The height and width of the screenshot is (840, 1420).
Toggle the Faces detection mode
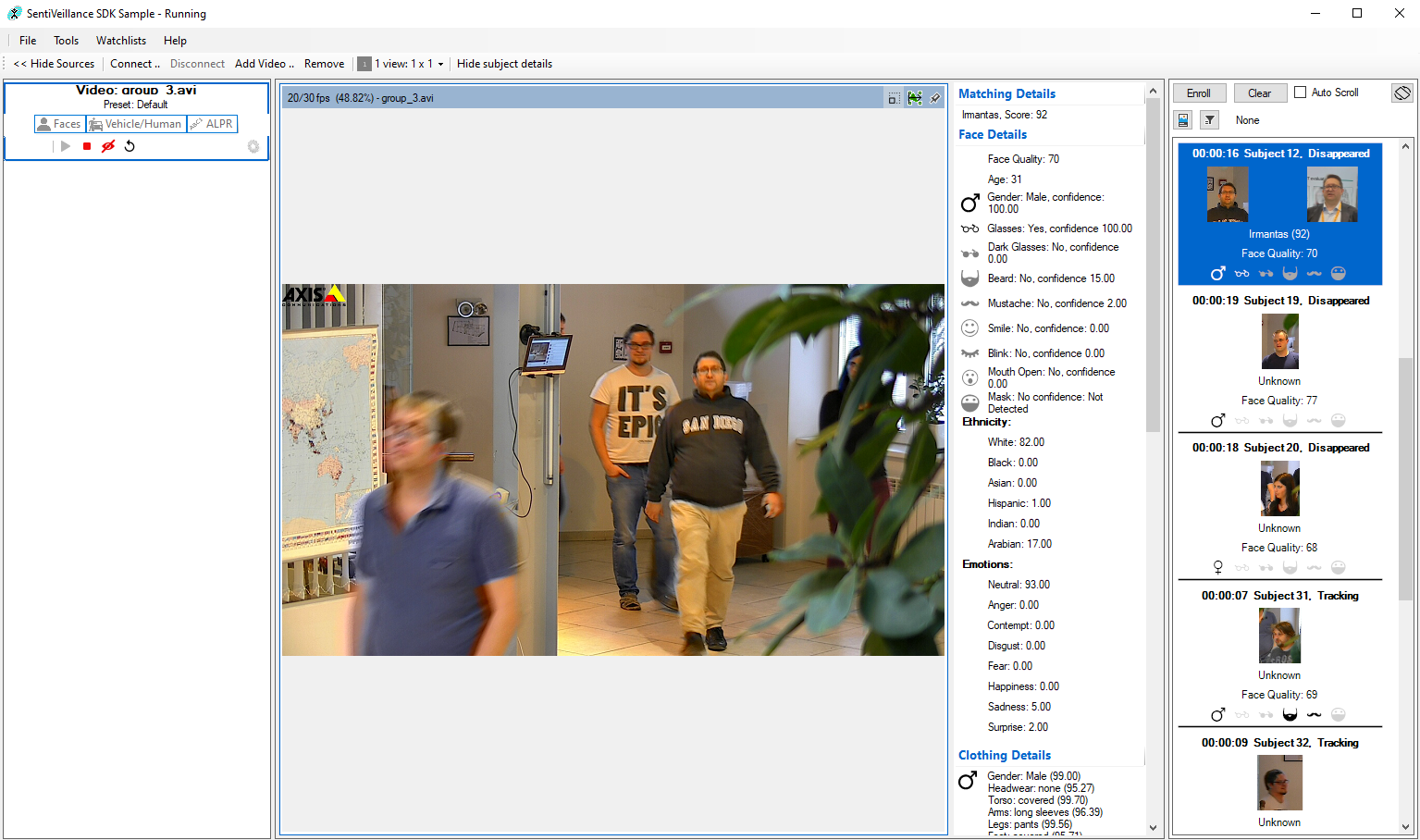[x=59, y=124]
